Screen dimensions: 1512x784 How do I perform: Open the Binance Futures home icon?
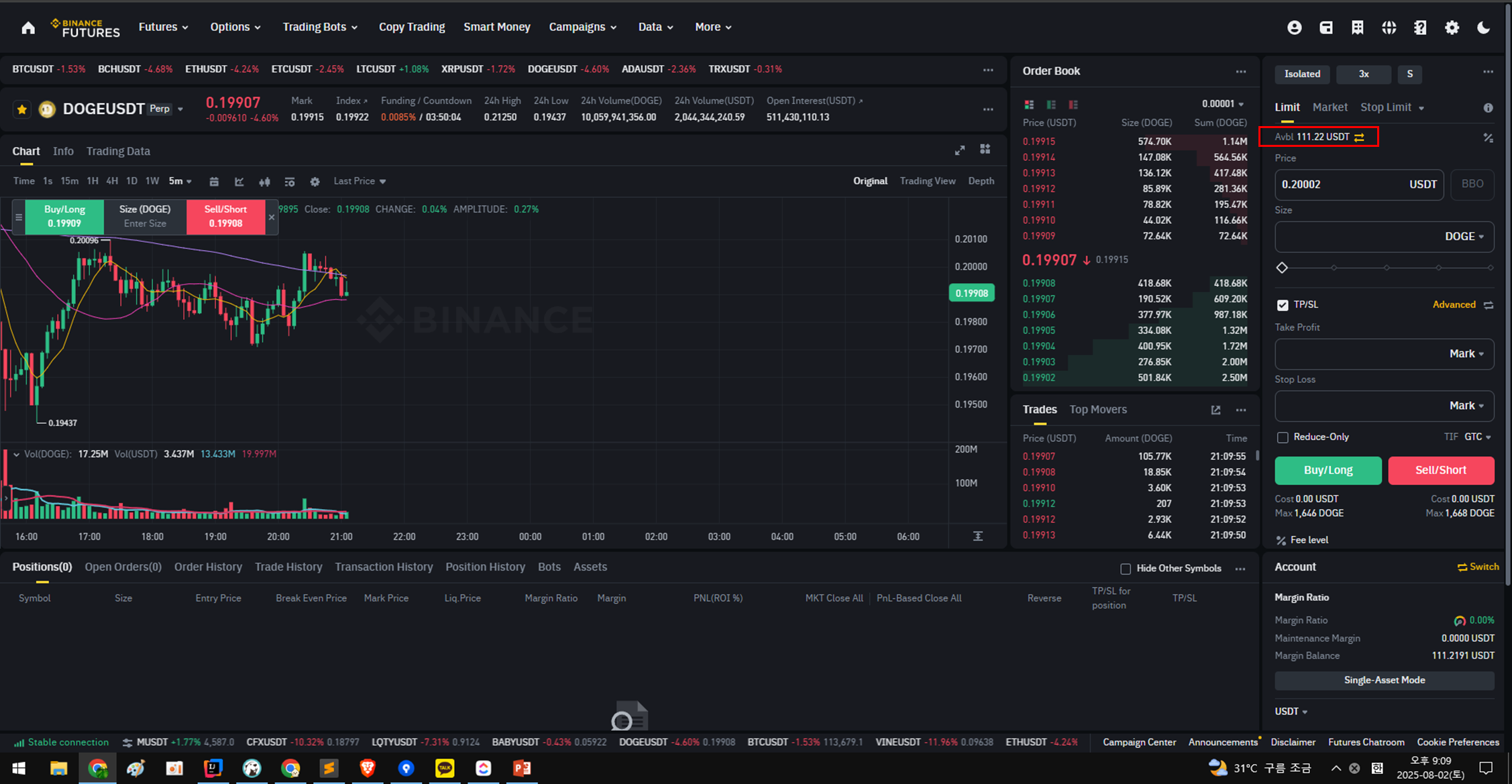(28, 27)
